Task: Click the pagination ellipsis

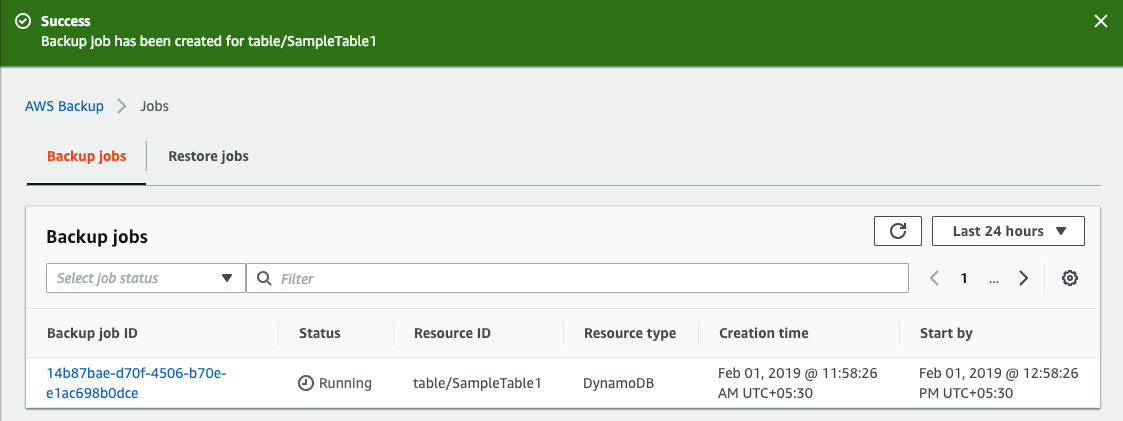Action: (993, 279)
